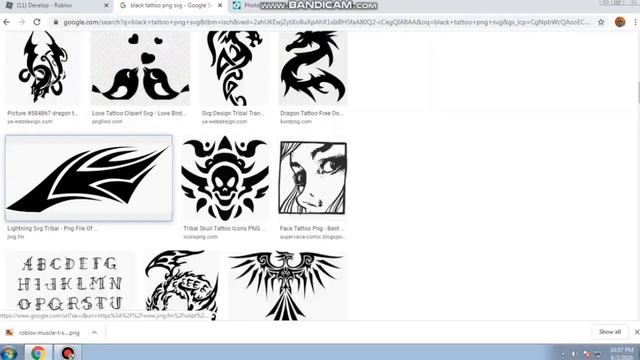This screenshot has width=640, height=360.
Task: Select the Lightning Svg Tribal image
Action: pos(89,178)
